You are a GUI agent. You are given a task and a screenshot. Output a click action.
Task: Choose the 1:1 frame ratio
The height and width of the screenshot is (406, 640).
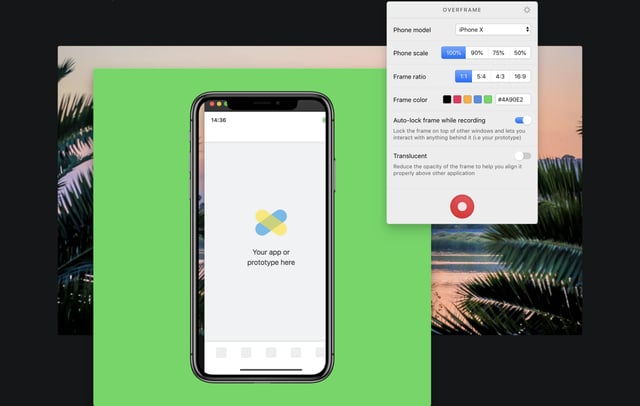(x=464, y=76)
